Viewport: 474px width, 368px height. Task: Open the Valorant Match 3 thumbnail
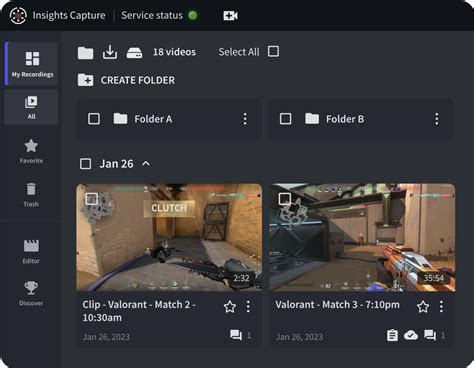[362, 237]
